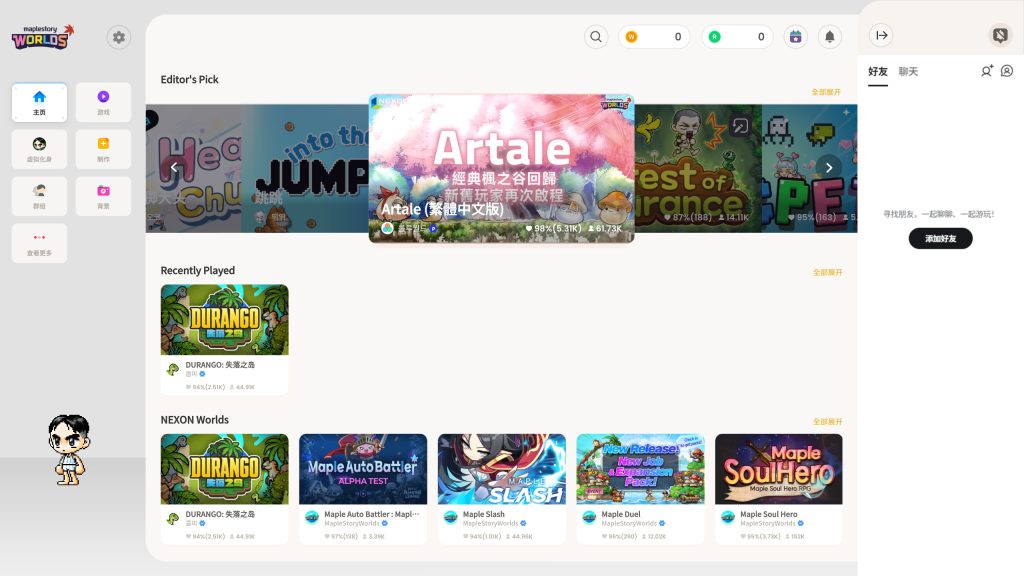The image size is (1024, 576).
Task: Open 查看更多 see-more sidebar tile
Action: (x=39, y=244)
